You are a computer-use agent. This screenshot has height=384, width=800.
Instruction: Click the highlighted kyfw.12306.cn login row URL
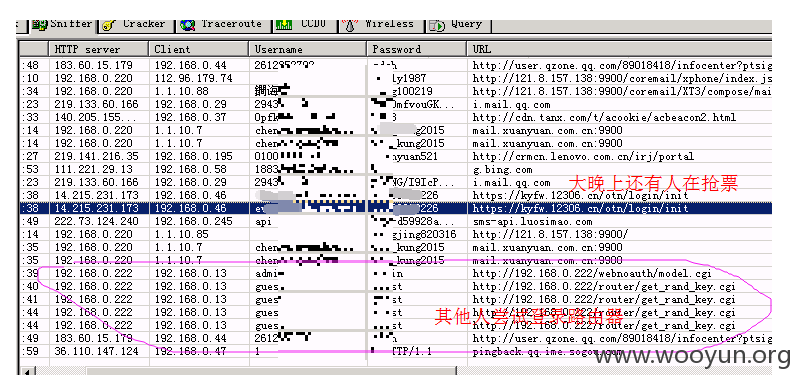pyautogui.click(x=580, y=209)
